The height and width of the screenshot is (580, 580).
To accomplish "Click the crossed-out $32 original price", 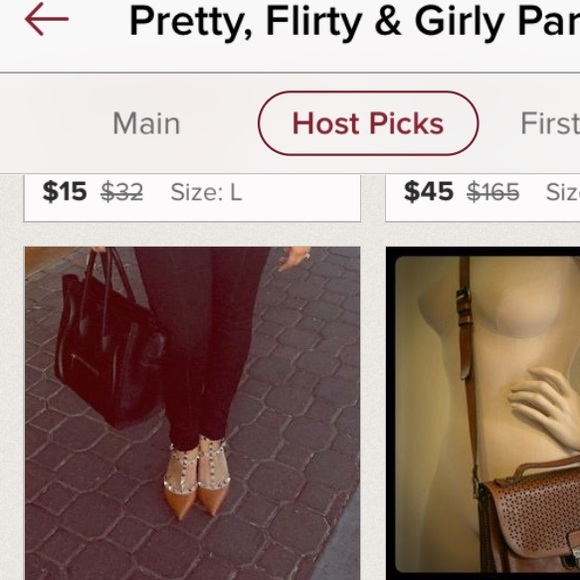I will 122,192.
